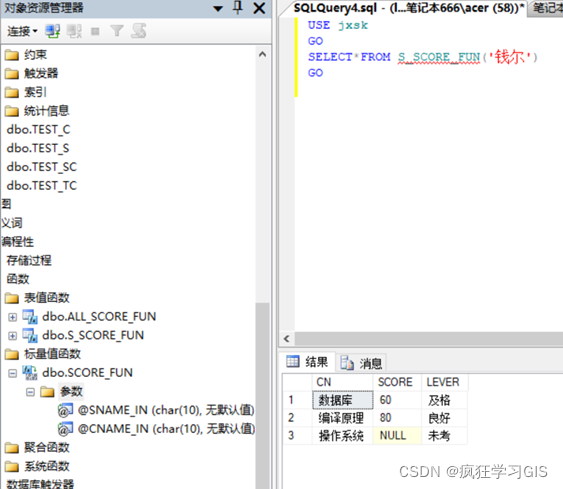
Task: Open the 连接 dropdown menu
Action: coord(22,32)
